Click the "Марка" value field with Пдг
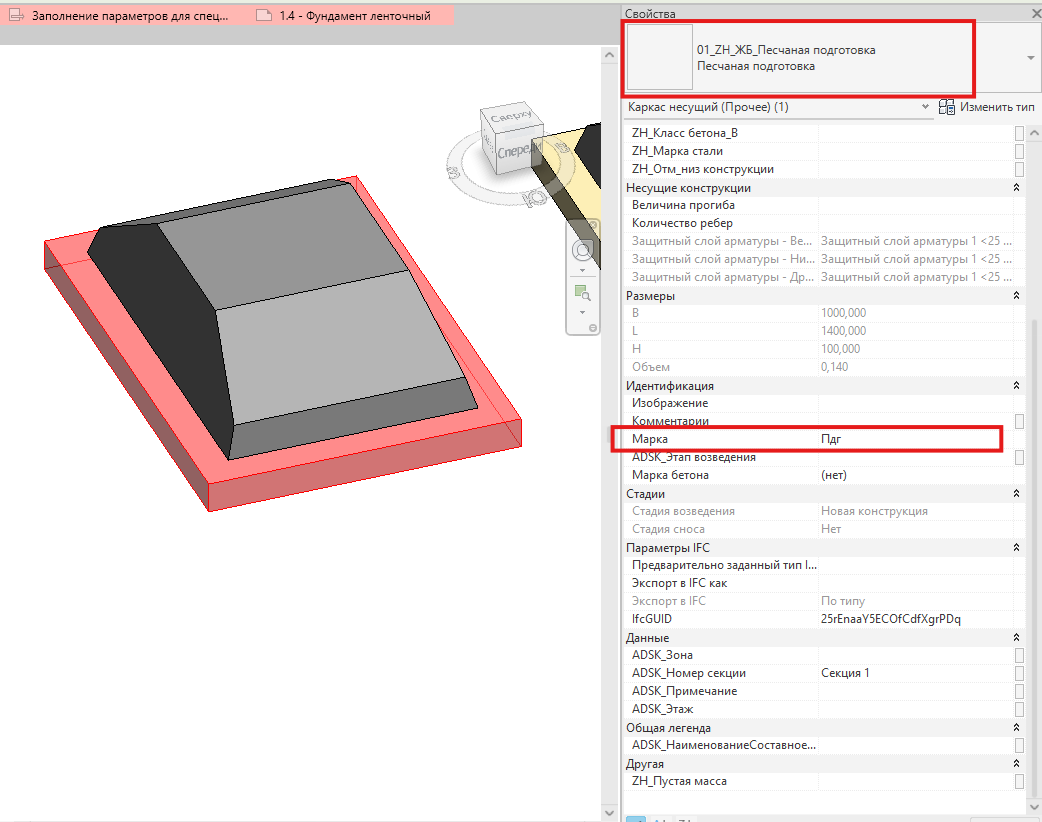The image size is (1042, 822). (910, 439)
